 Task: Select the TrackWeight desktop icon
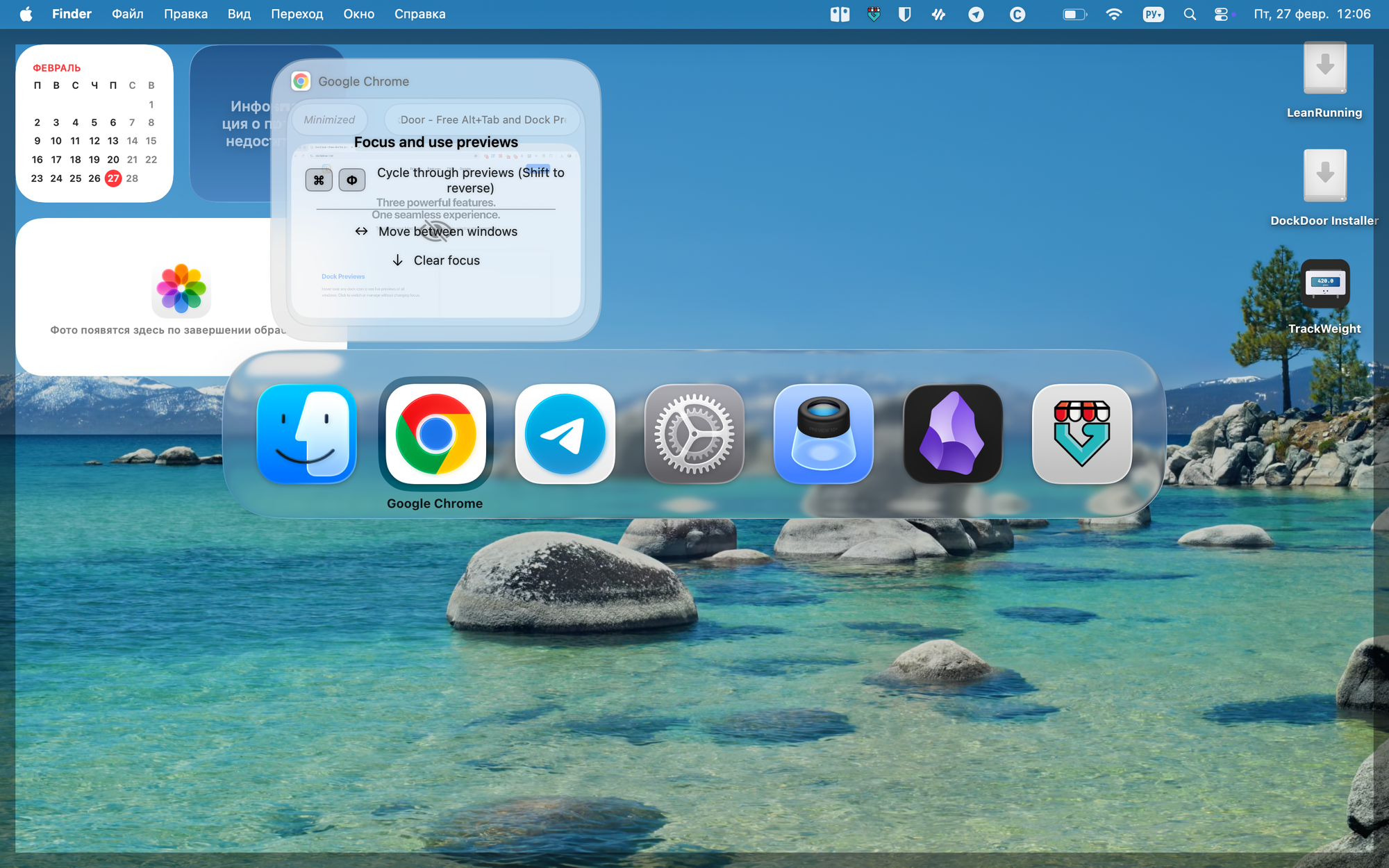coord(1324,285)
